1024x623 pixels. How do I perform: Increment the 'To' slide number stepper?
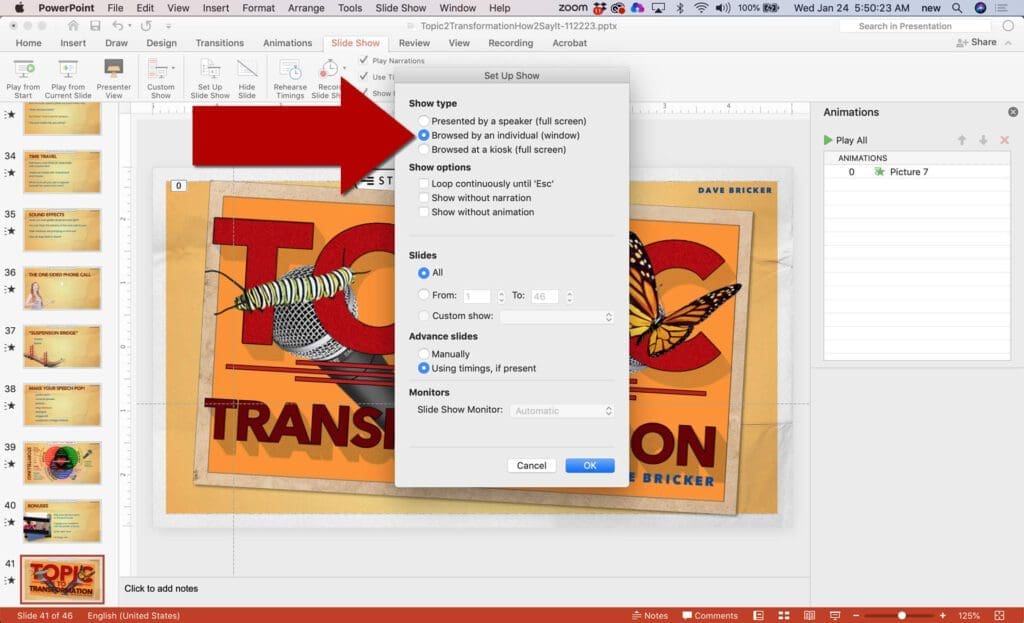tap(568, 293)
